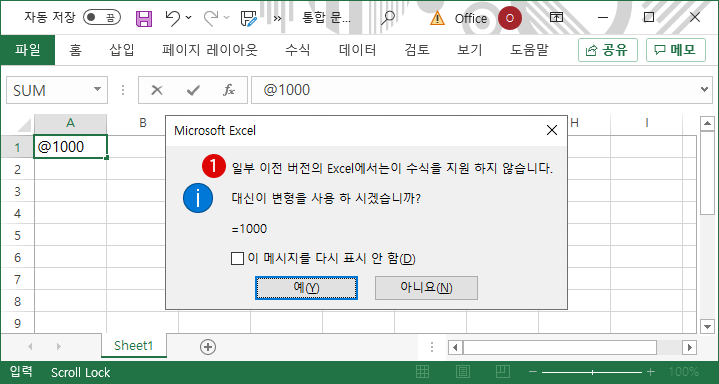Open the 데이터 ribbon tab

358,50
